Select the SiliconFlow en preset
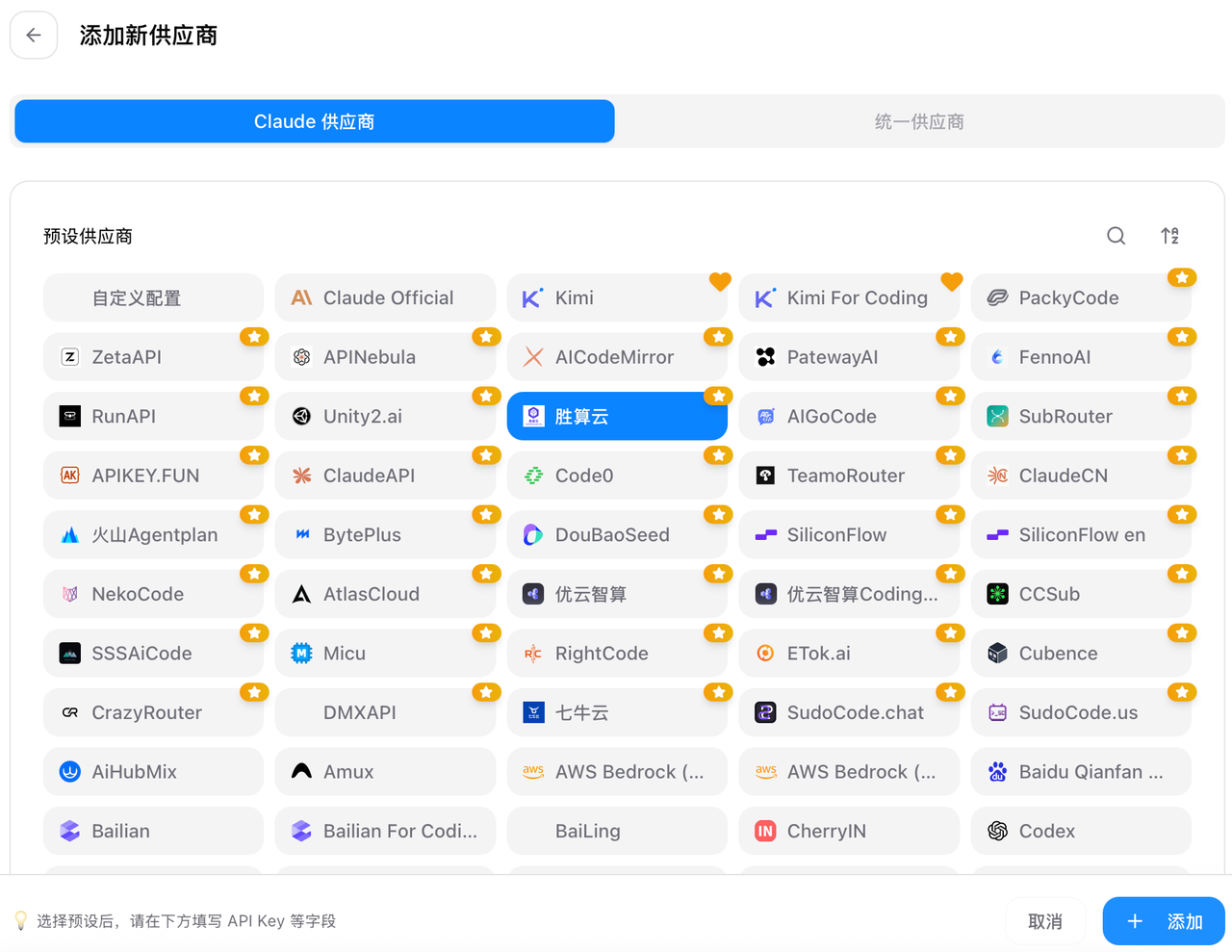The height and width of the screenshot is (952, 1232). 1081,534
